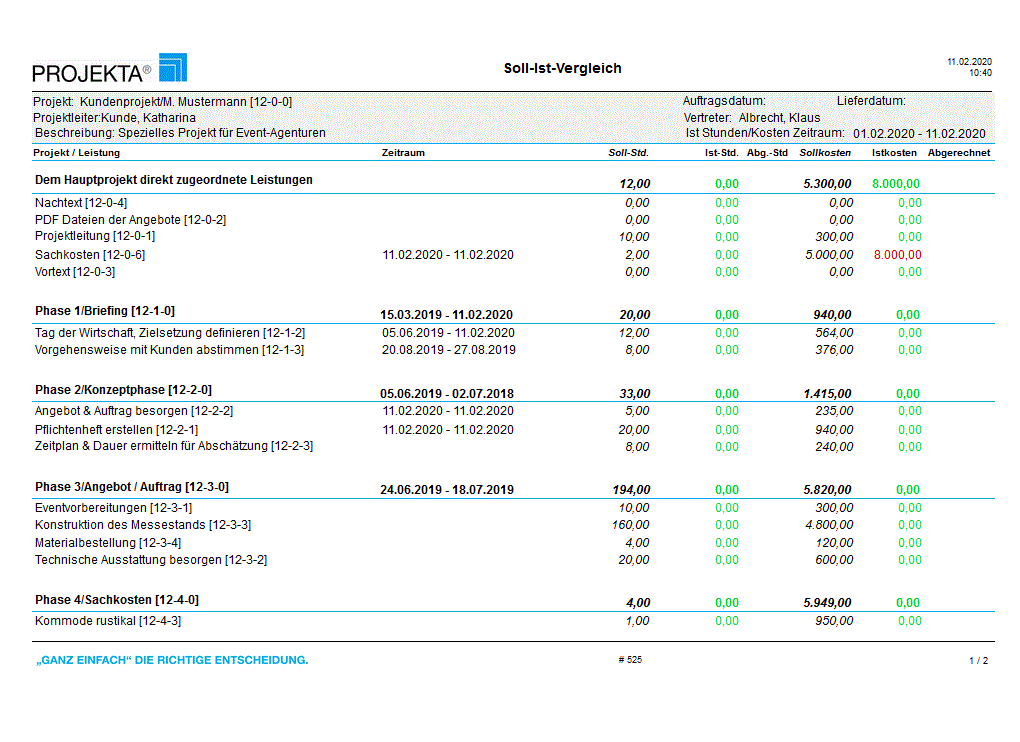
Task: Select the Phase 2/Konzeptphase [12-2-0] heading
Action: click(x=123, y=390)
